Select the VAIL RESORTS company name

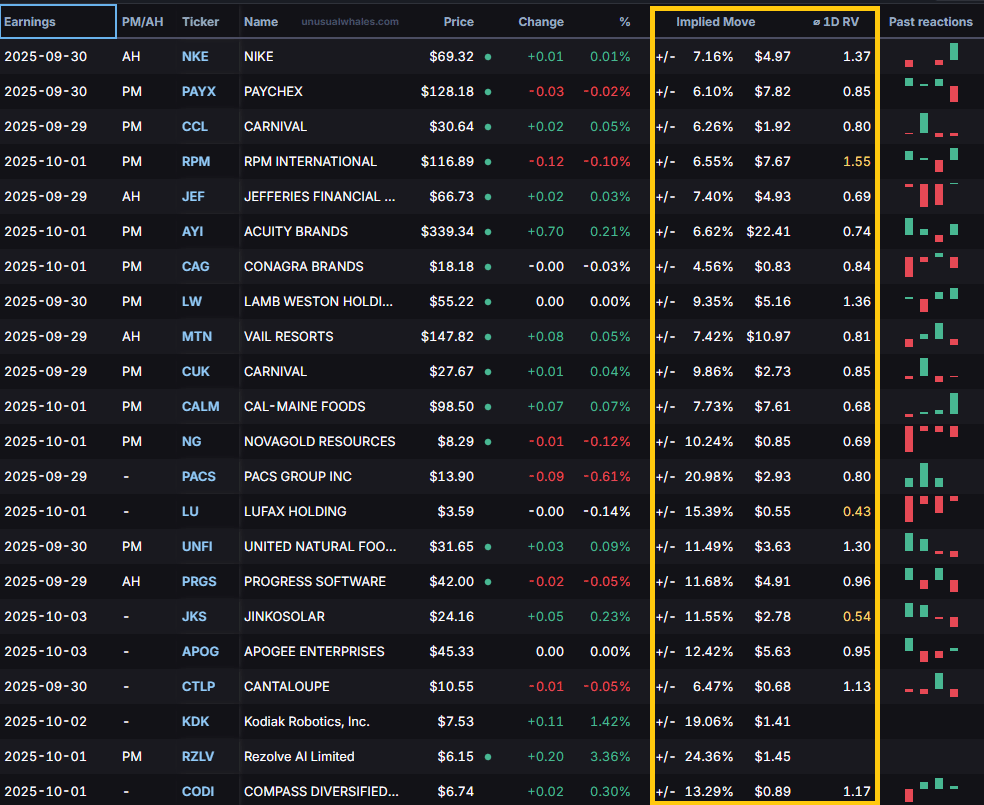coord(289,337)
